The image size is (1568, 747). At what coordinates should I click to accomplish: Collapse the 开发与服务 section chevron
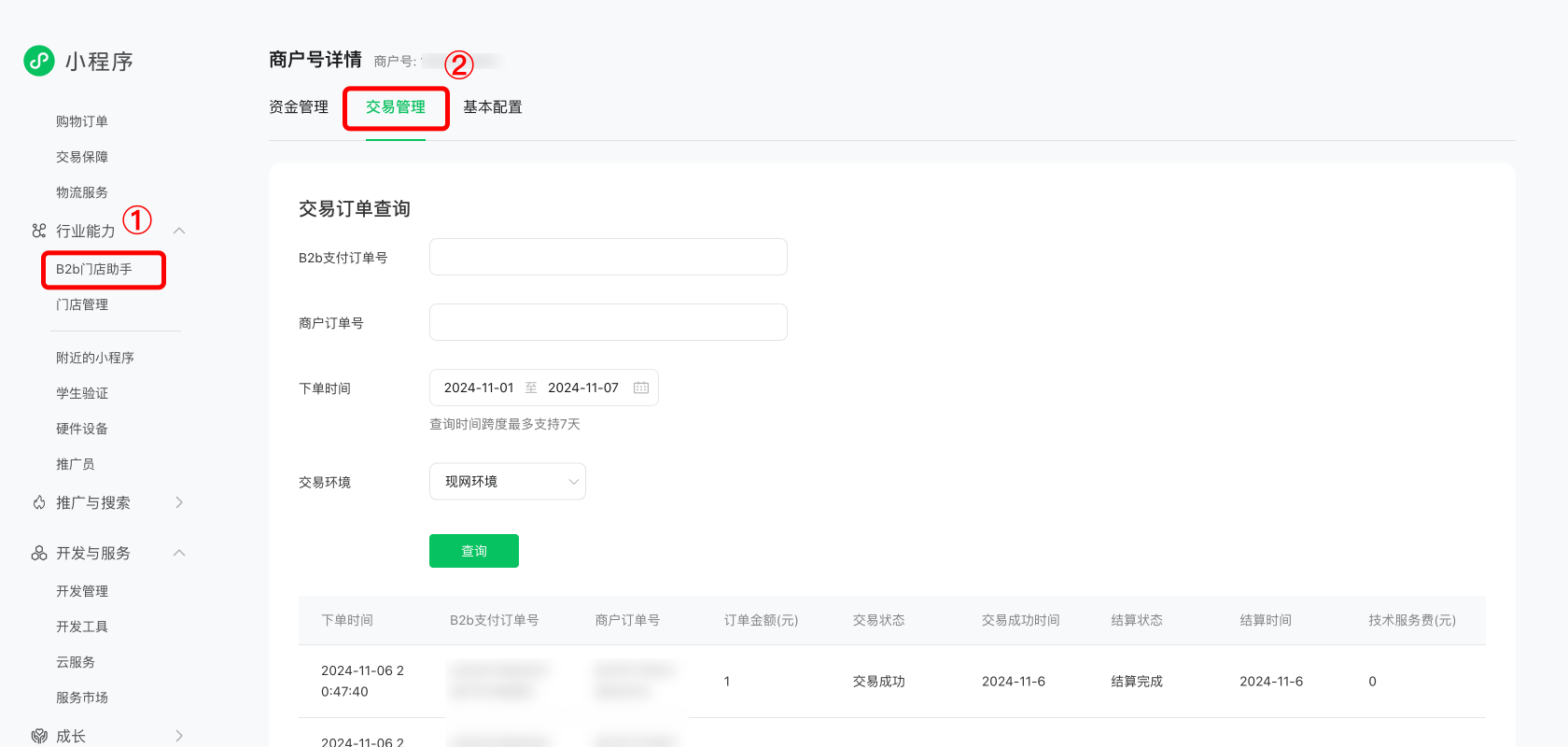(x=179, y=553)
